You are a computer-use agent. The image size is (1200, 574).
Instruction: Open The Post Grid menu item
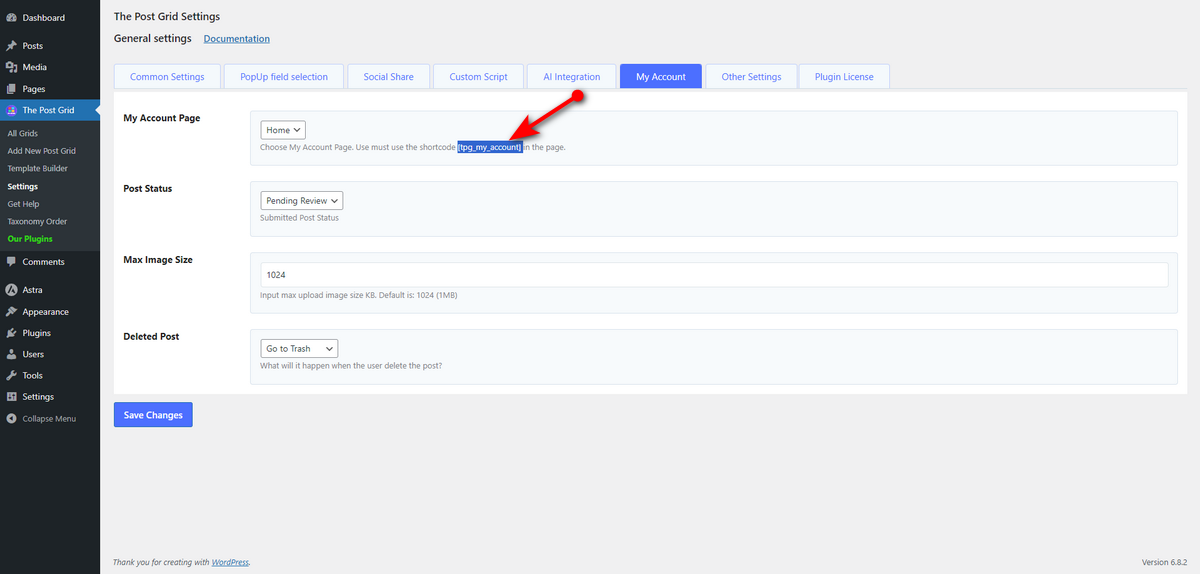point(50,110)
